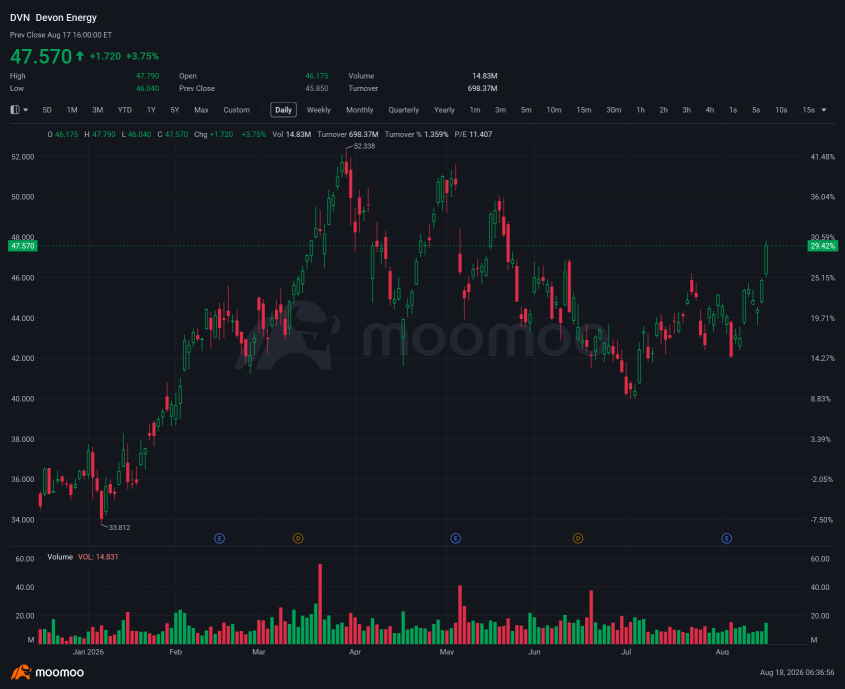Click the June dividend D marker
This screenshot has height=689, width=845.
coord(578,538)
